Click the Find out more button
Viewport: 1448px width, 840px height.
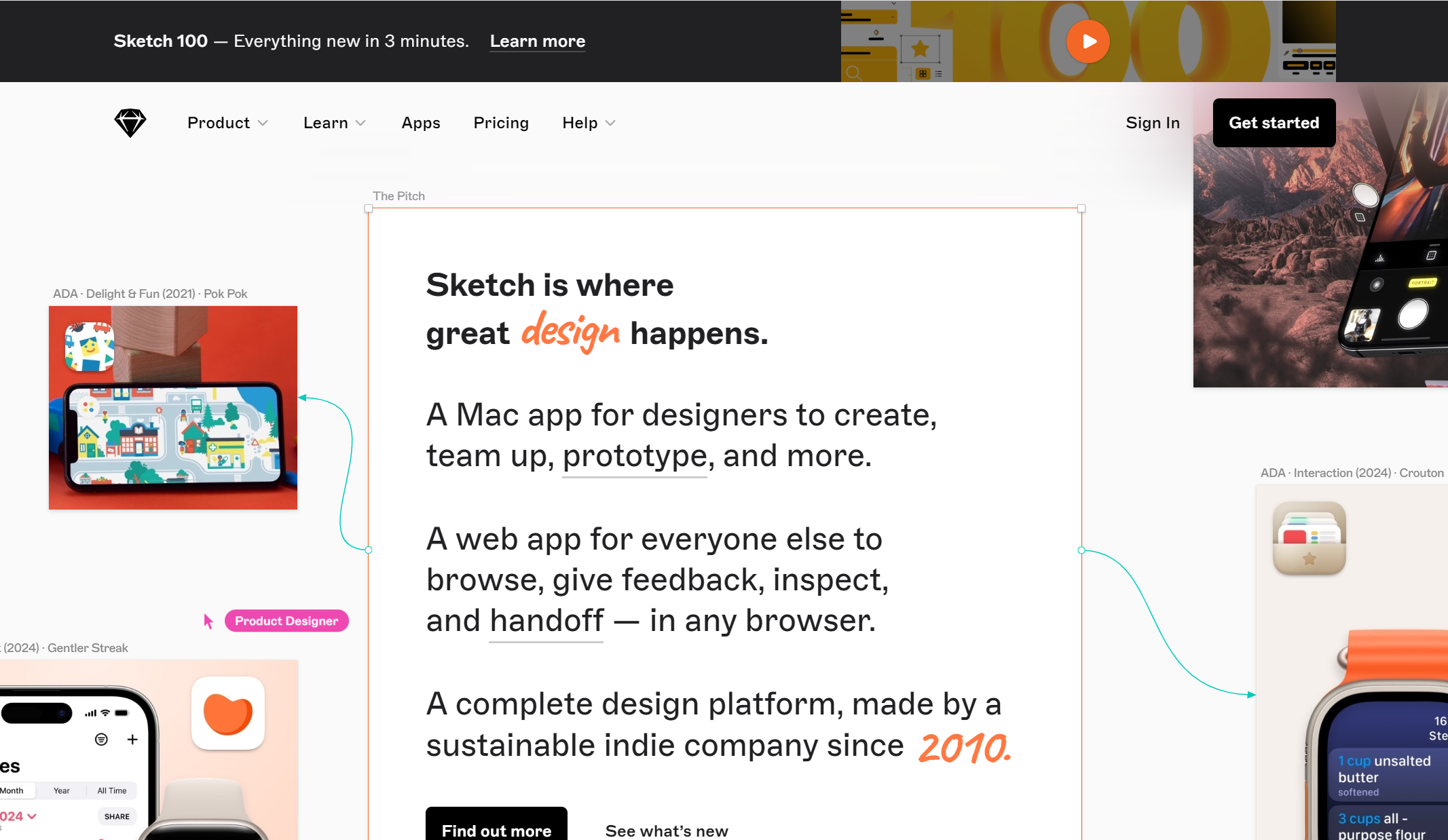[x=496, y=825]
